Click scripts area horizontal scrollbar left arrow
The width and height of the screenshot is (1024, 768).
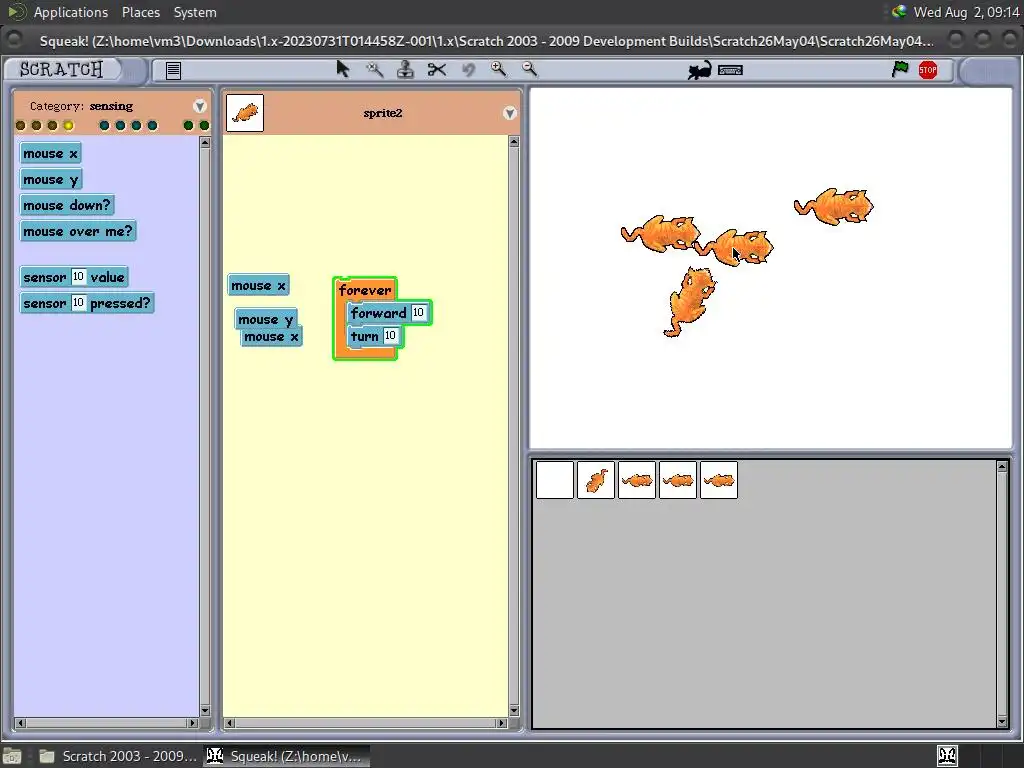click(x=229, y=723)
